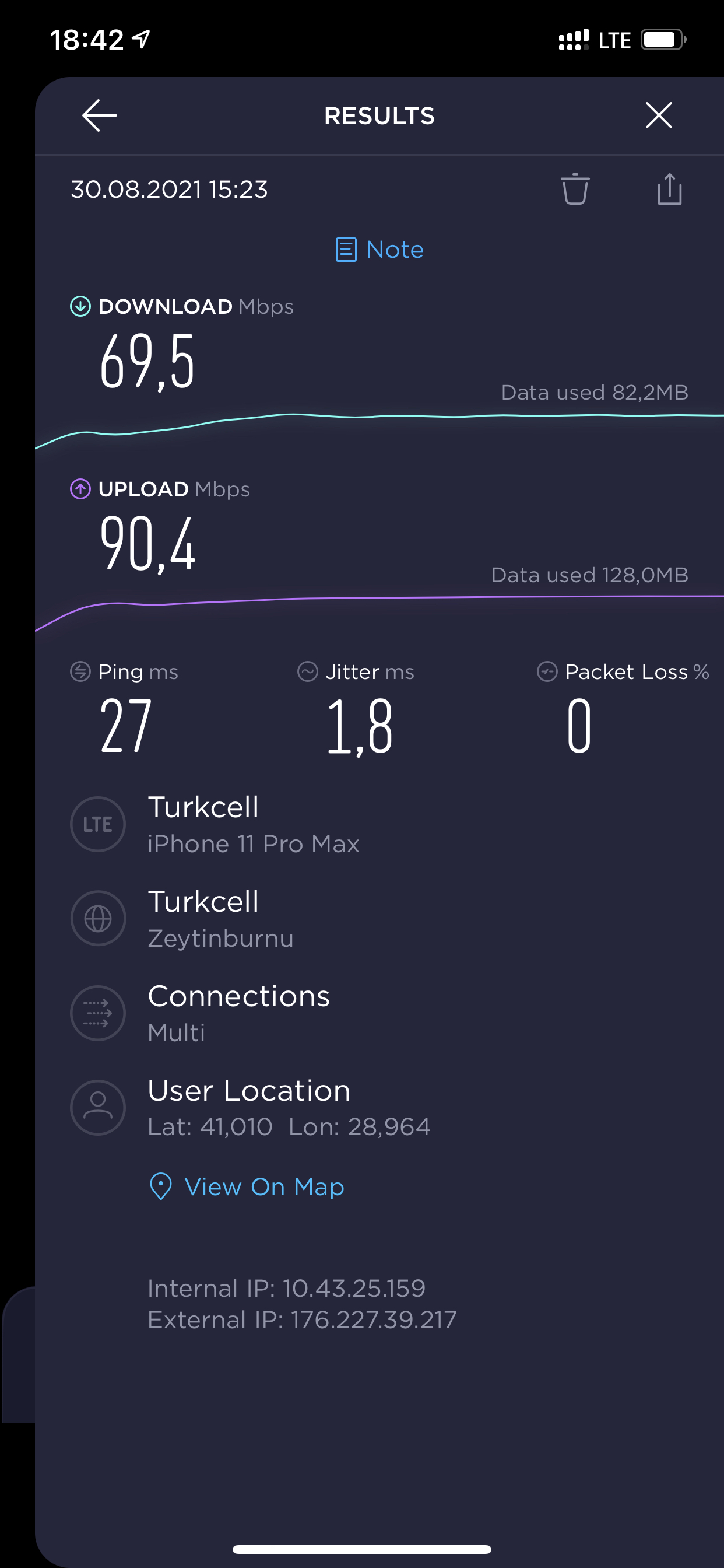The image size is (724, 1568).
Task: Tap the back arrow in Results header
Action: [99, 116]
